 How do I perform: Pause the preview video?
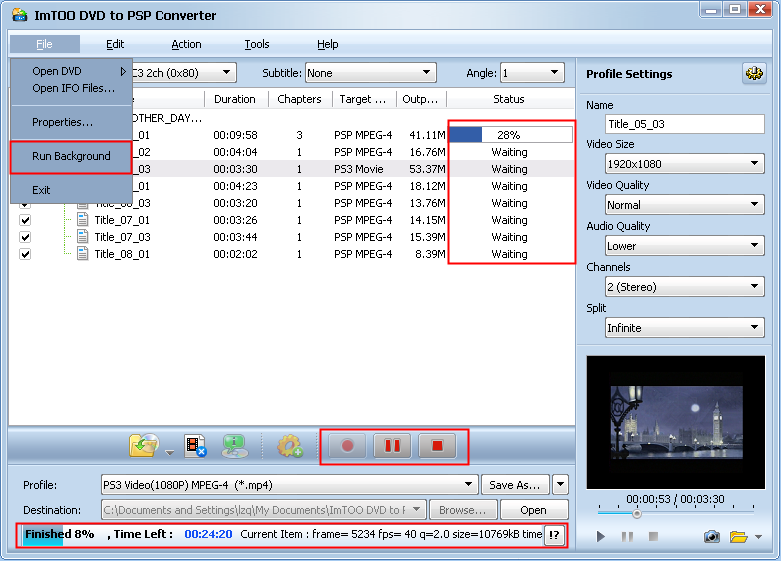pos(628,536)
